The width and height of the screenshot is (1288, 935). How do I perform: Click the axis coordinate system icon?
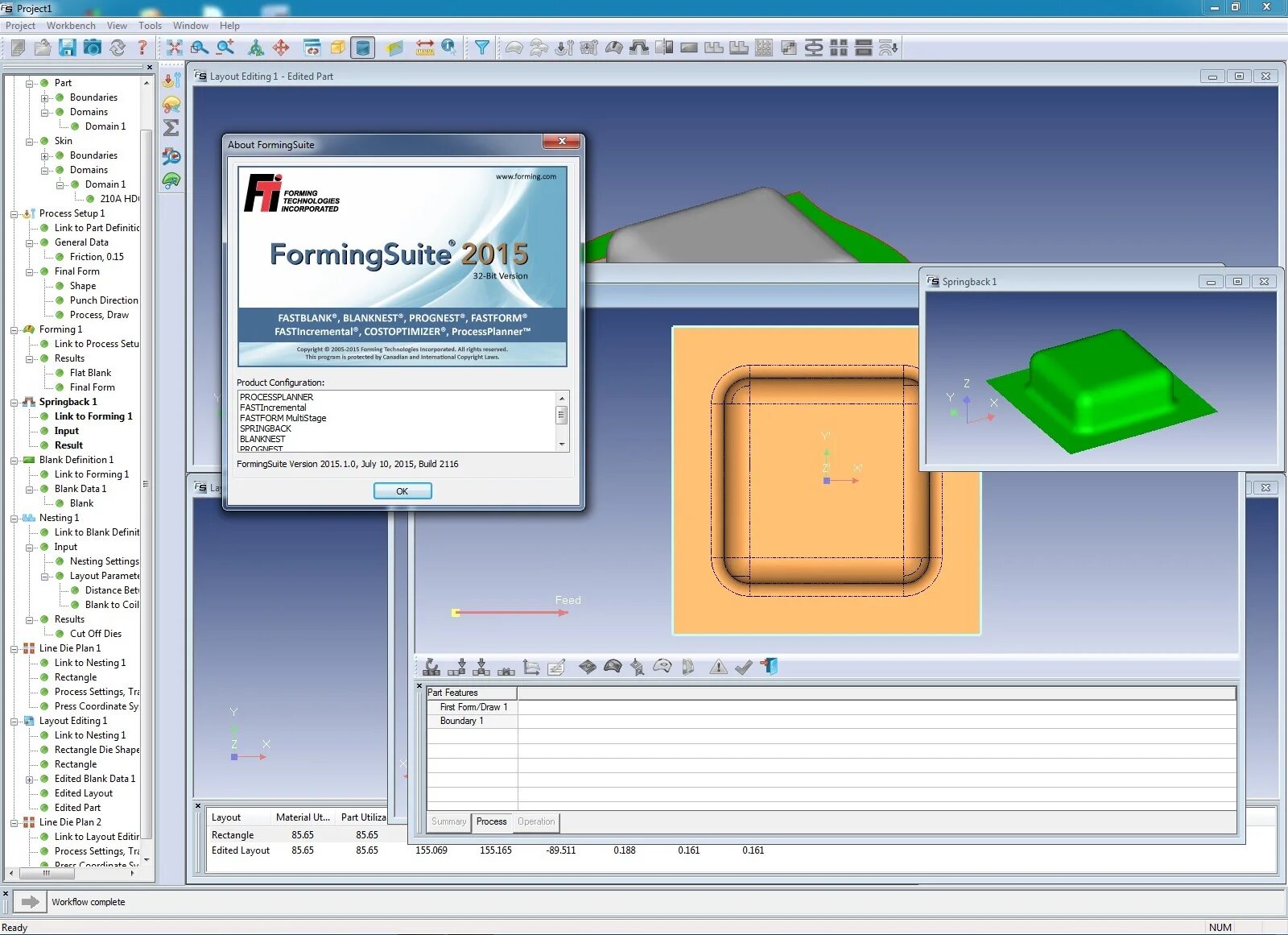(x=530, y=667)
